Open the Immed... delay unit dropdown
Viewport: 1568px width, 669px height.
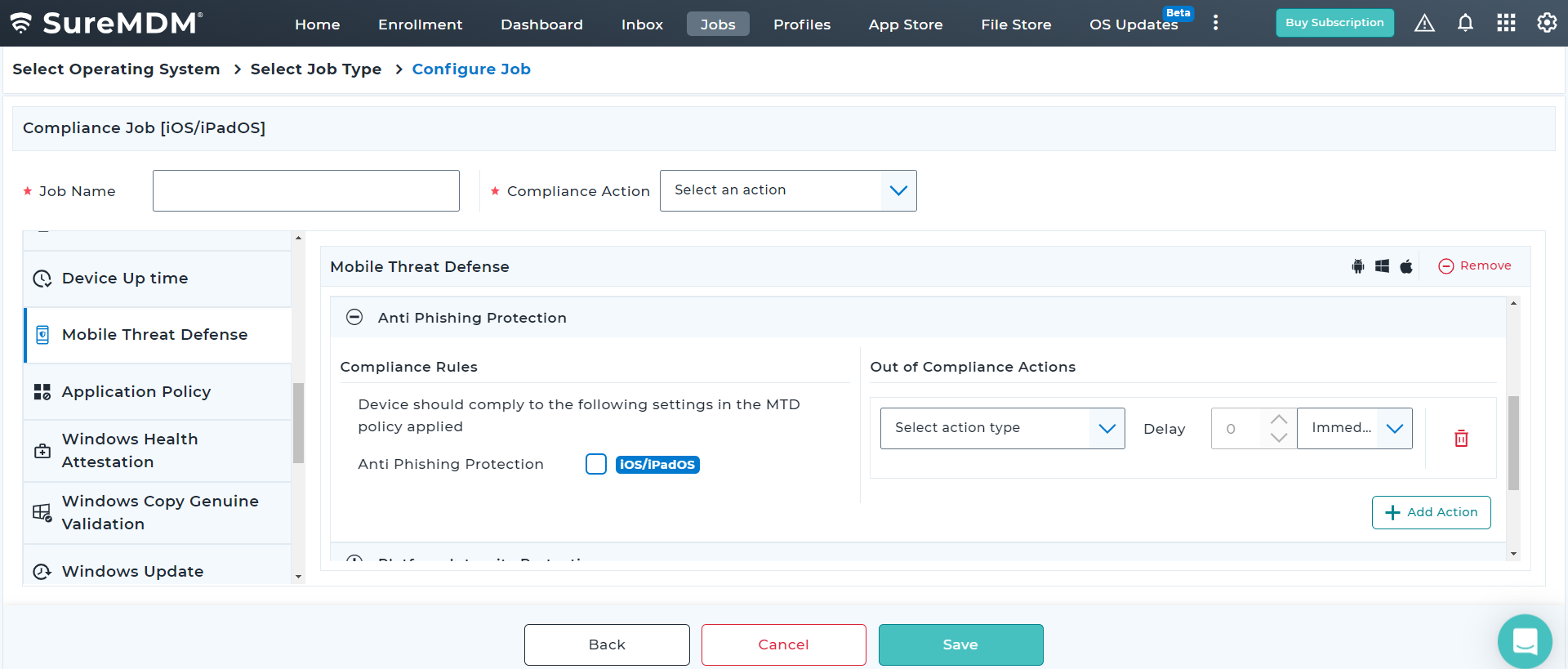[x=1354, y=428]
